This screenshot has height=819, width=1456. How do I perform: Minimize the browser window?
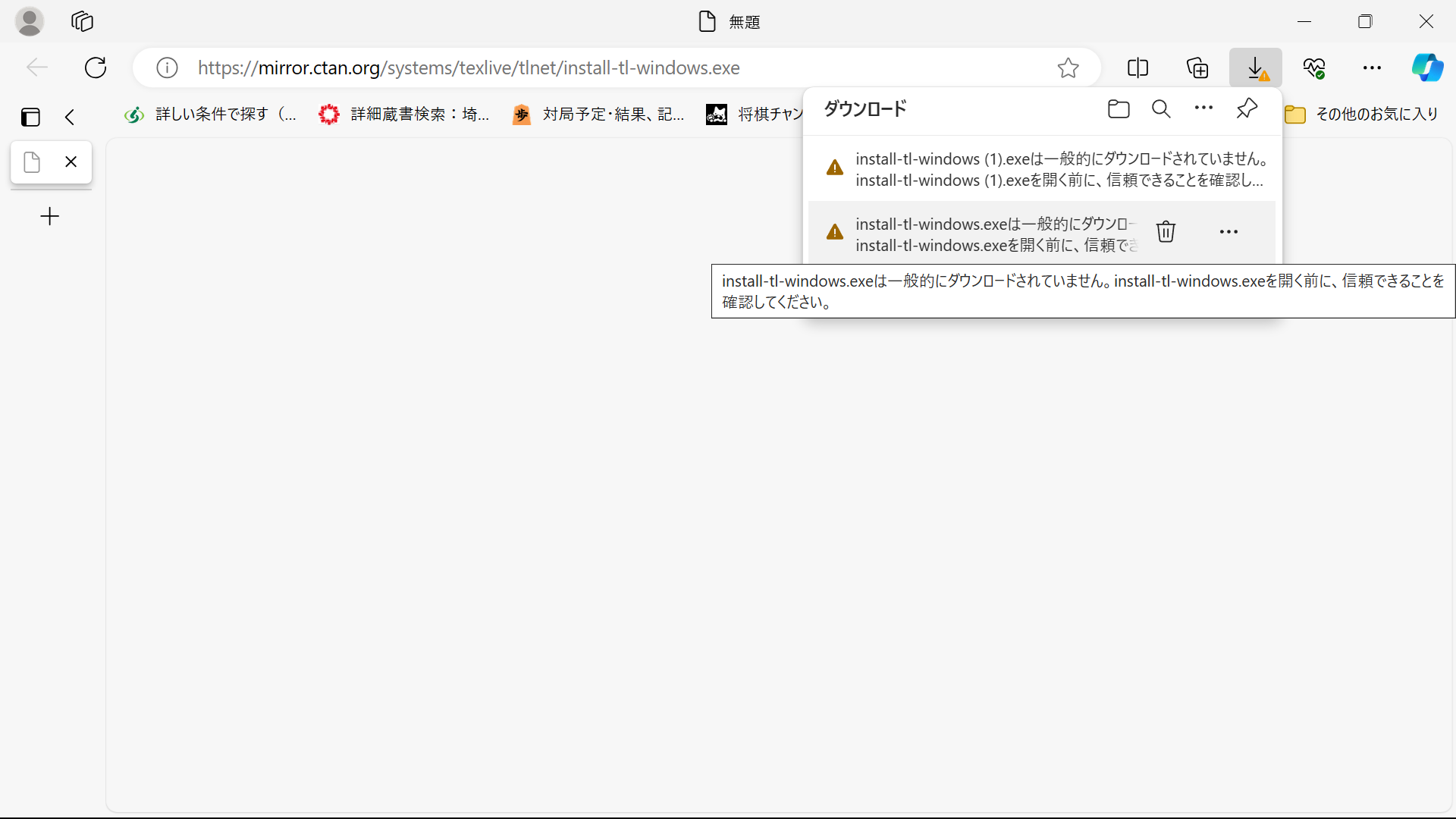click(x=1304, y=22)
